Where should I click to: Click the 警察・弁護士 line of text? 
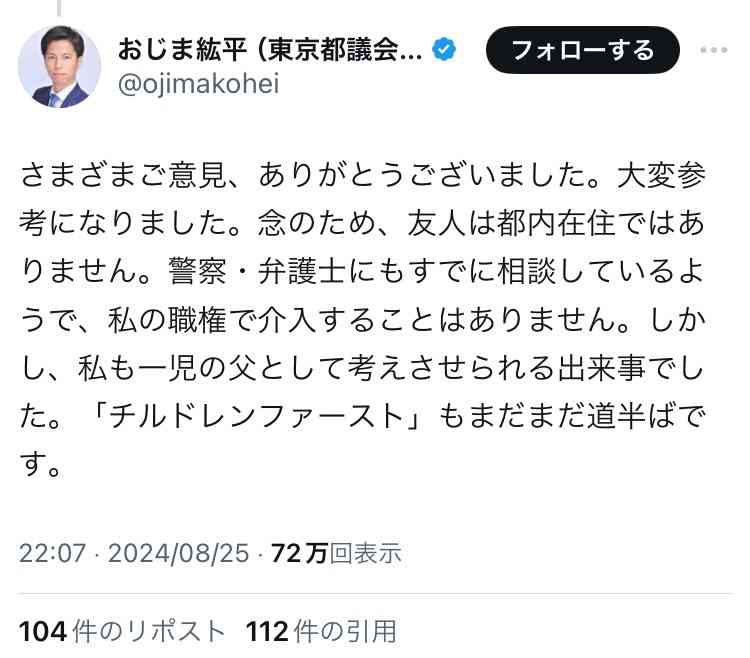[x=362, y=272]
